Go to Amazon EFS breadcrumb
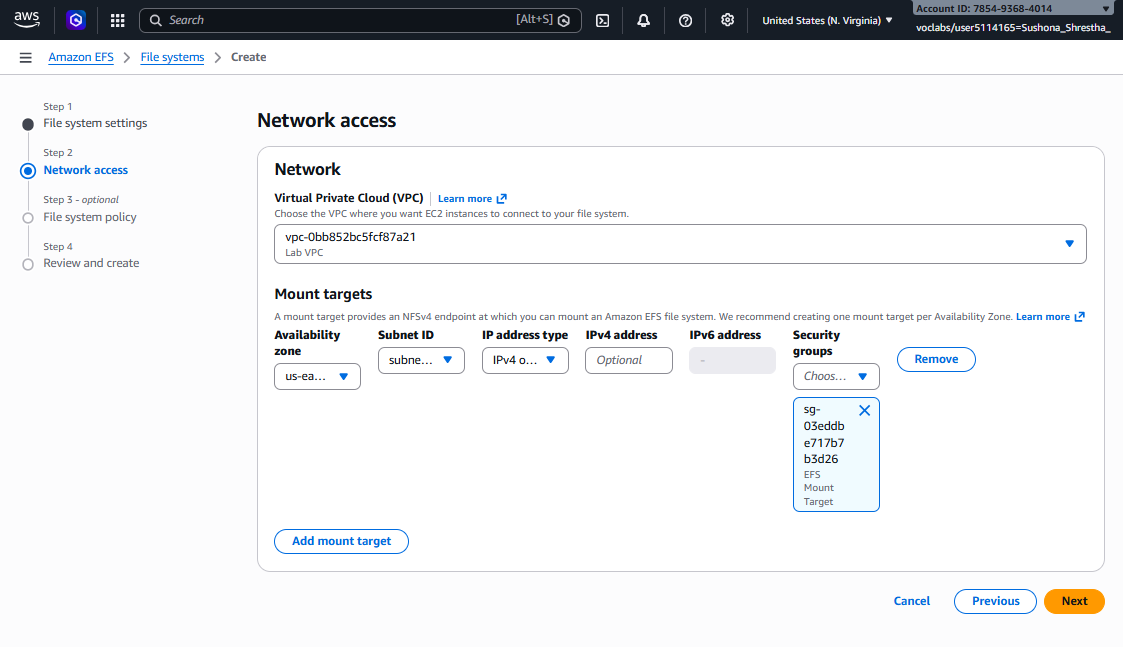1123x647 pixels. tap(81, 57)
